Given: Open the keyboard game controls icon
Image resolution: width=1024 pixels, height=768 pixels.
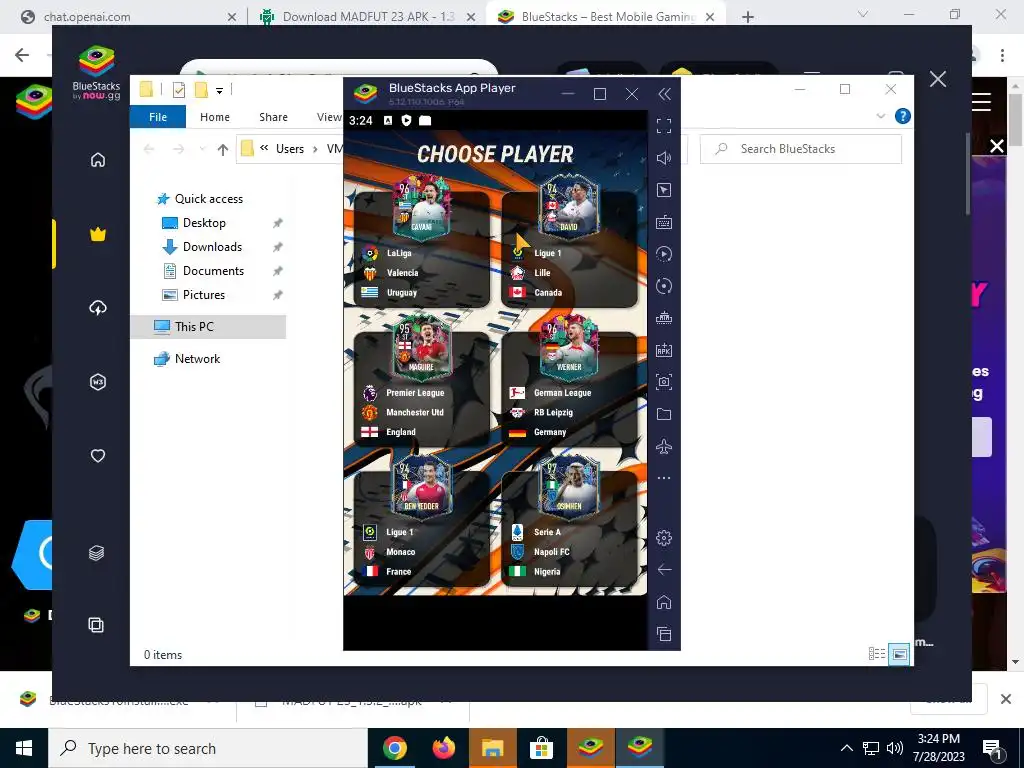Looking at the screenshot, I should point(664,222).
